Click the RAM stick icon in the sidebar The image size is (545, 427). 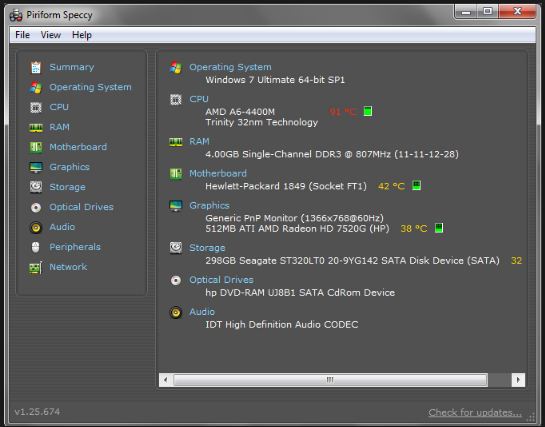click(36, 128)
